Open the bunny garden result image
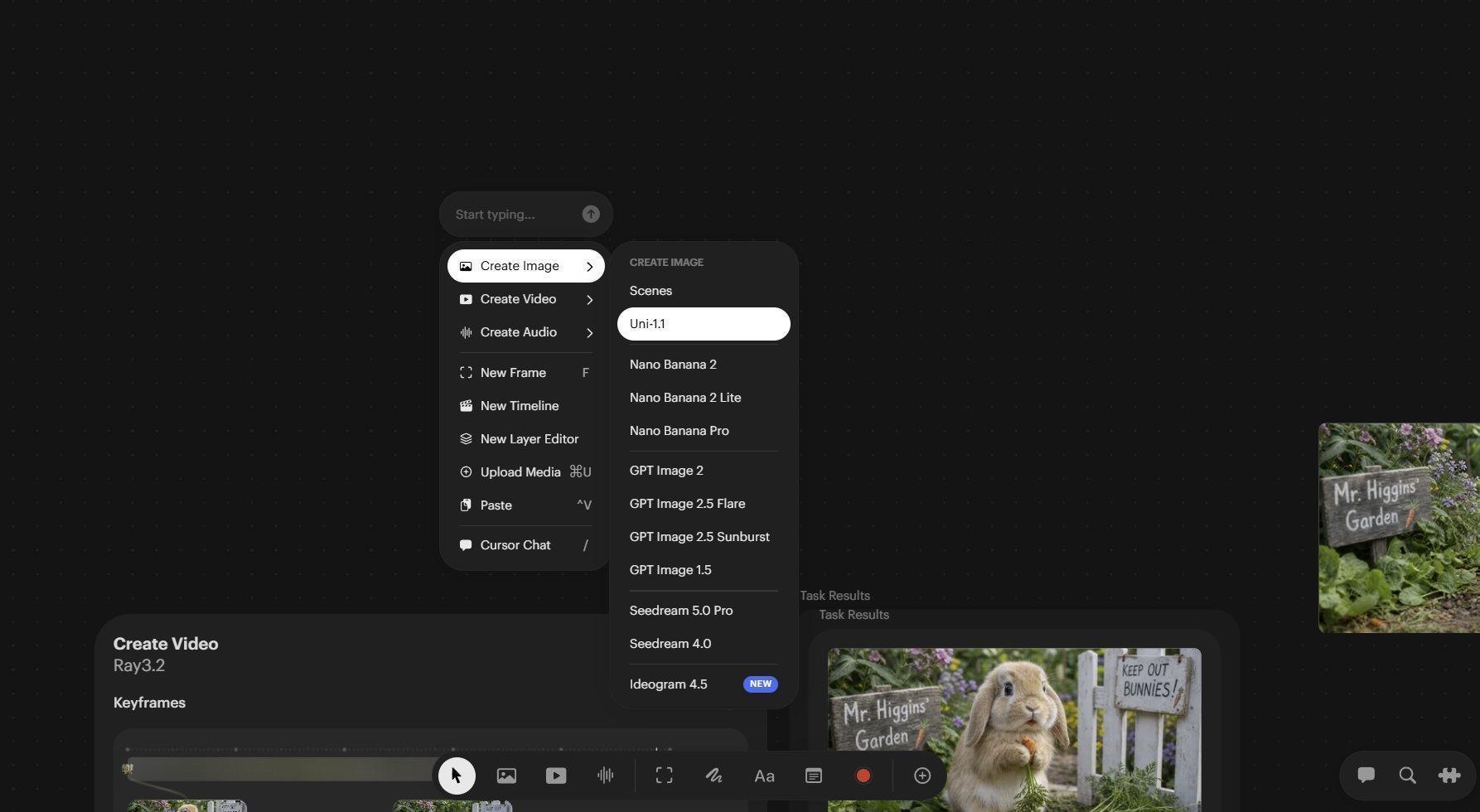1480x812 pixels. pyautogui.click(x=1014, y=729)
